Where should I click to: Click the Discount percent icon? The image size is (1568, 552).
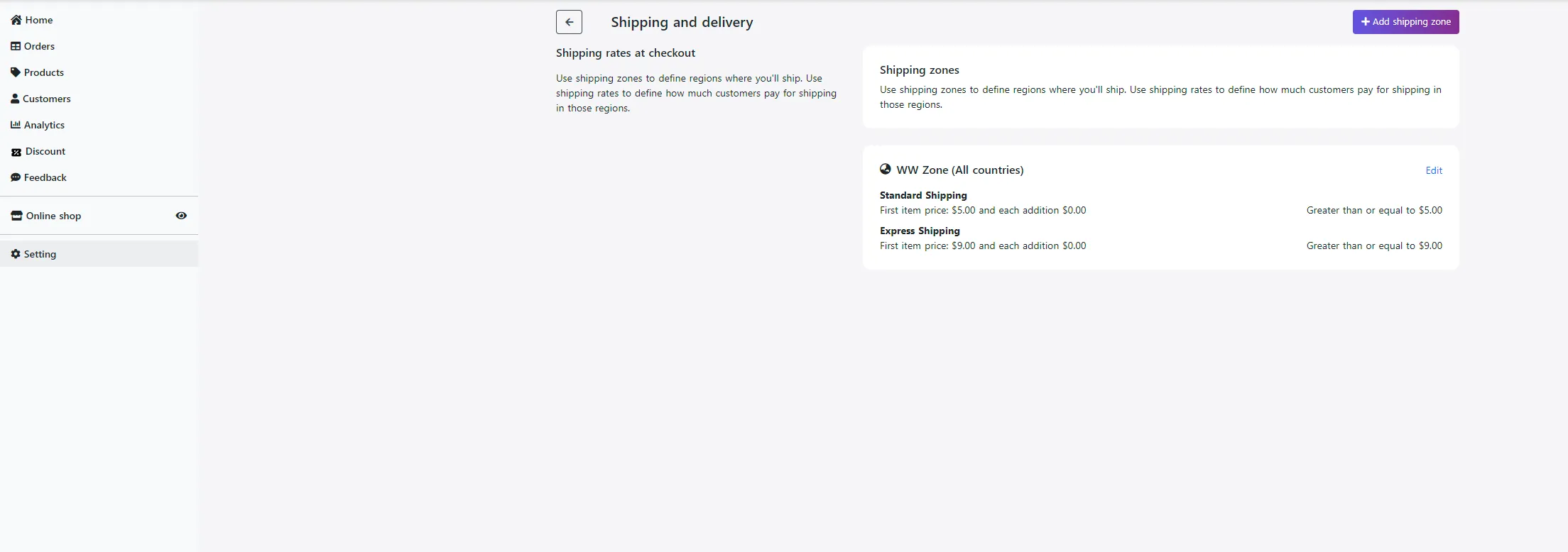[16, 152]
